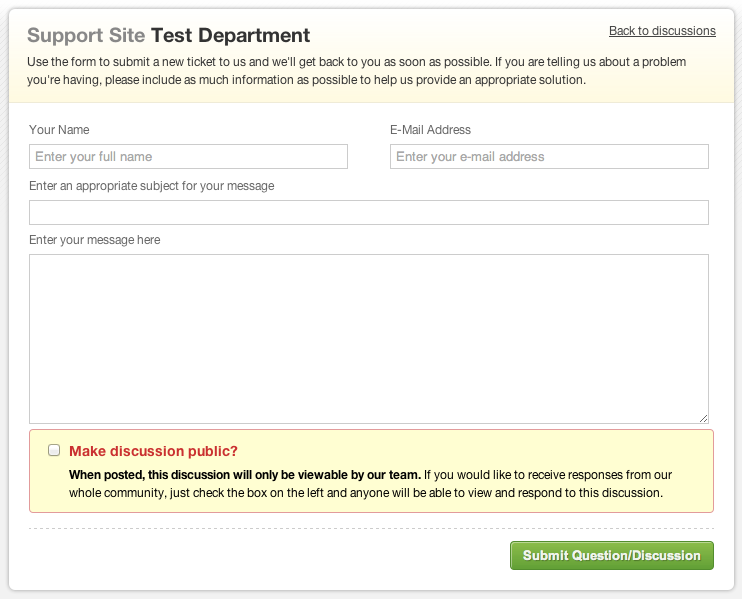The image size is (742, 599).
Task: Click the gray "Support Site" heading text
Action: click(86, 35)
